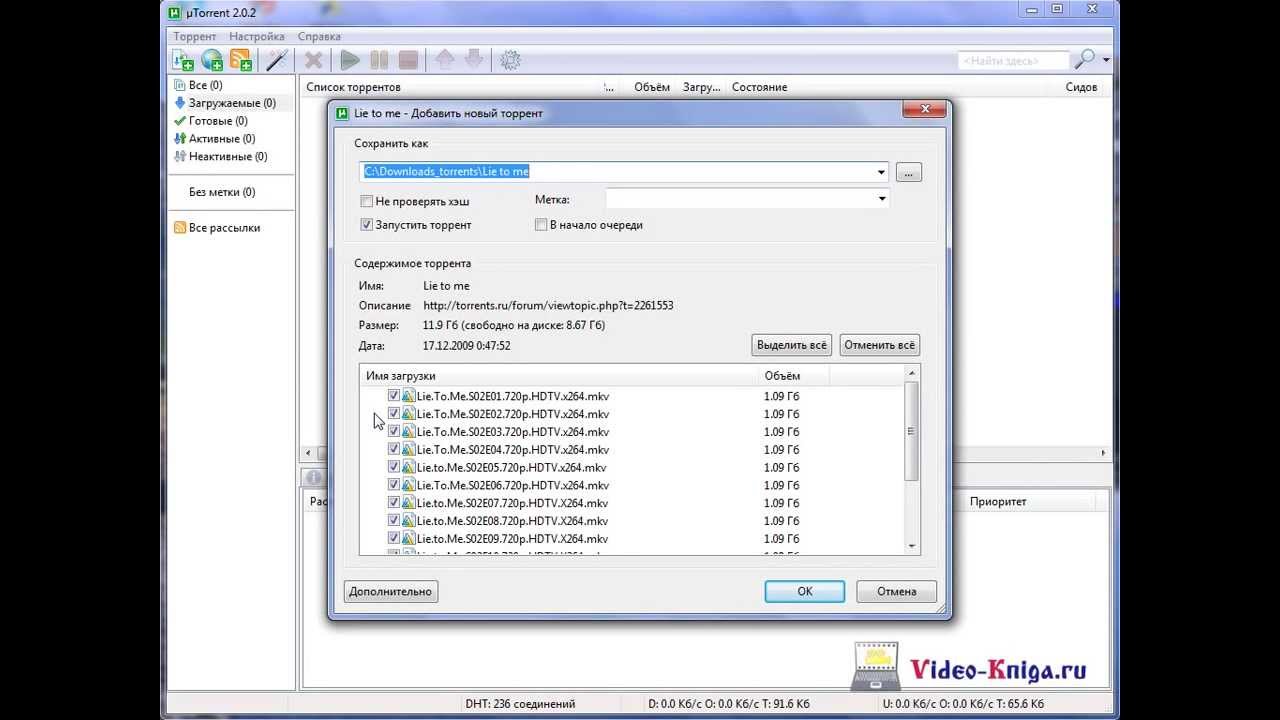Click 'Отменить всё' button
Screen dimensions: 1280x720
click(879, 345)
